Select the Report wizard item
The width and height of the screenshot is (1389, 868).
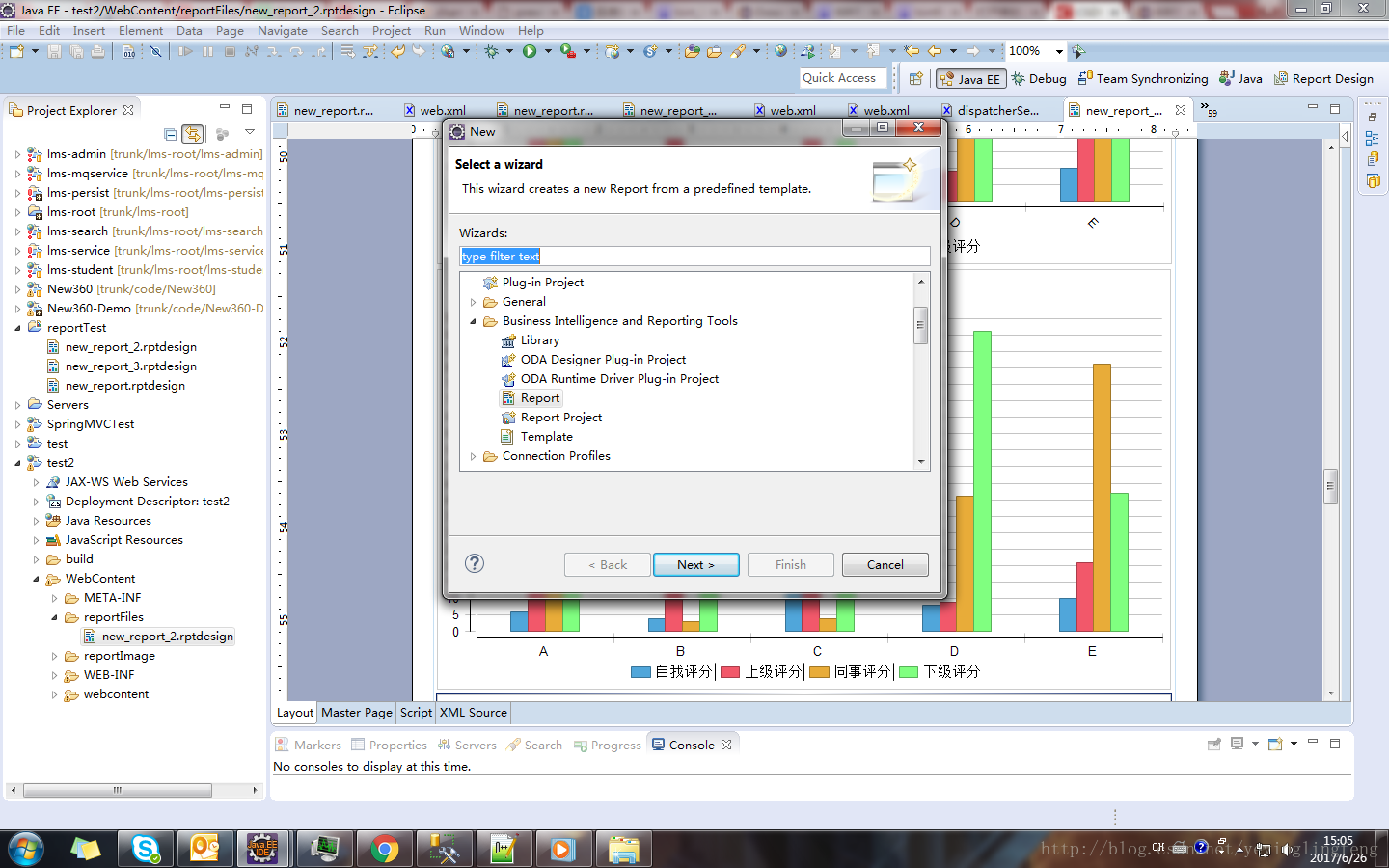(x=531, y=398)
